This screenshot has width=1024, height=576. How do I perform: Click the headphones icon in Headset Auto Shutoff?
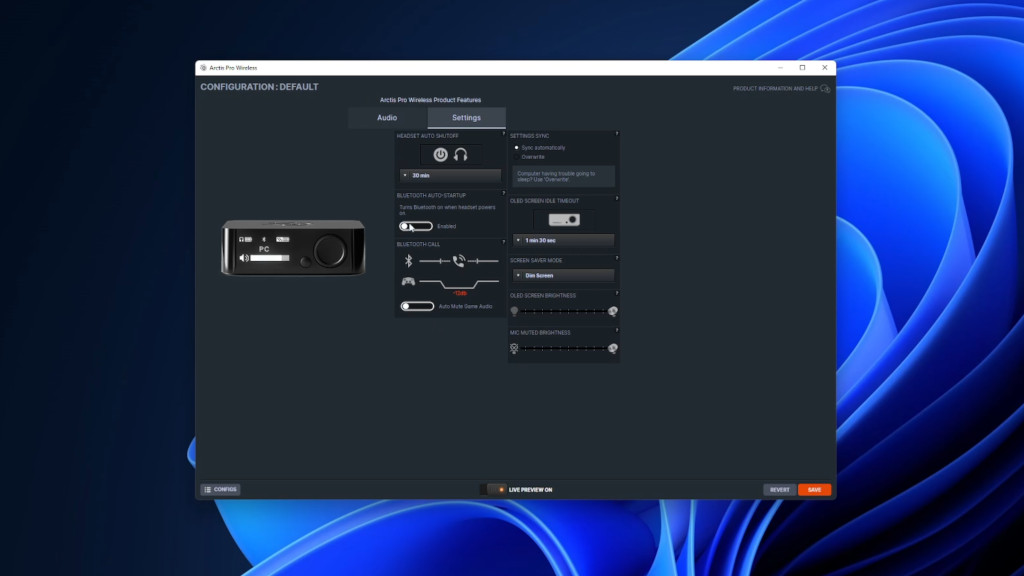tap(460, 154)
